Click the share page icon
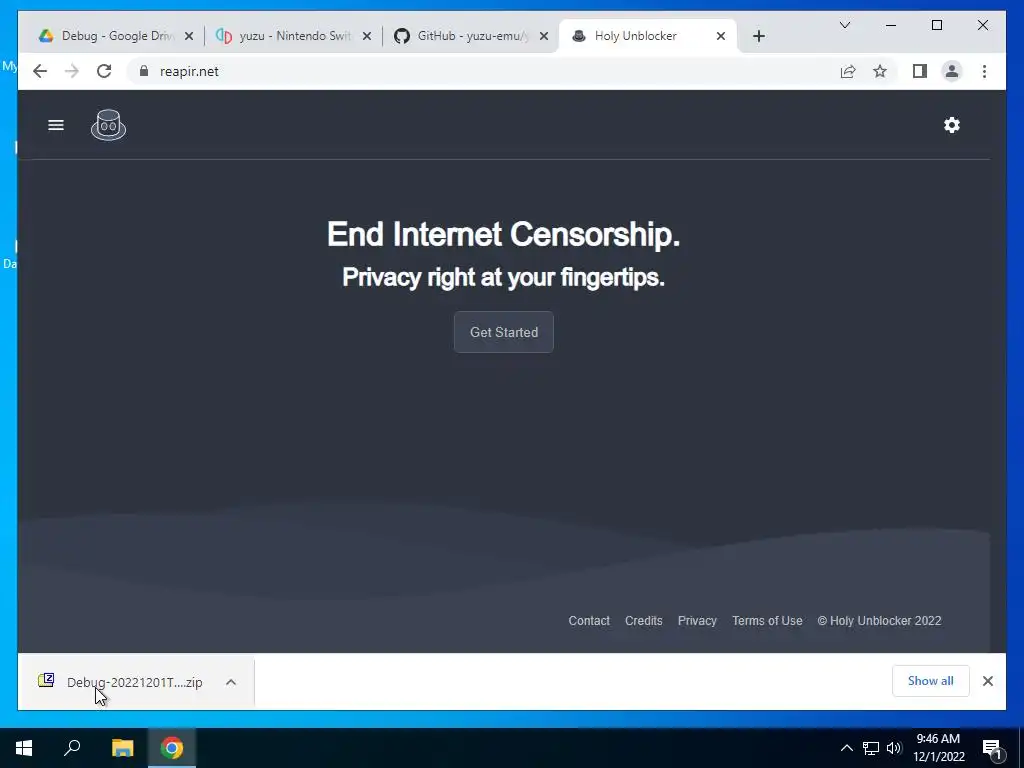Viewport: 1024px width, 768px height. [x=848, y=71]
